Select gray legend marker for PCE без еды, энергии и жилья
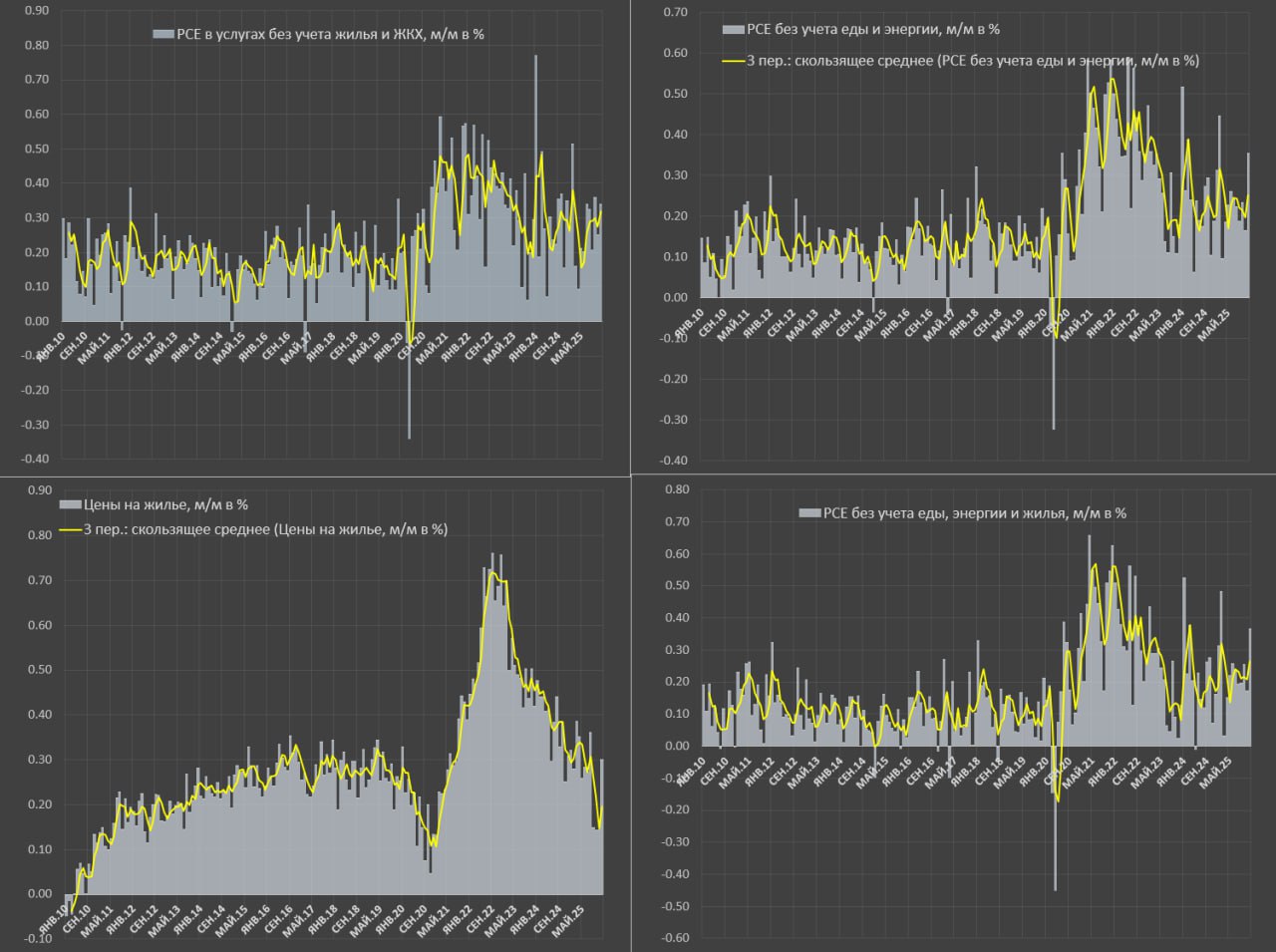The height and width of the screenshot is (952, 1276). click(x=809, y=513)
